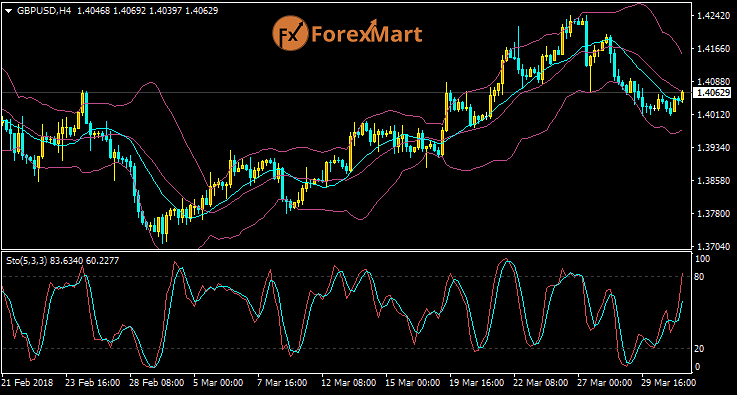The width and height of the screenshot is (737, 395).
Task: Click the triangle arrow beside GBPUSD,H4
Action: click(10, 10)
